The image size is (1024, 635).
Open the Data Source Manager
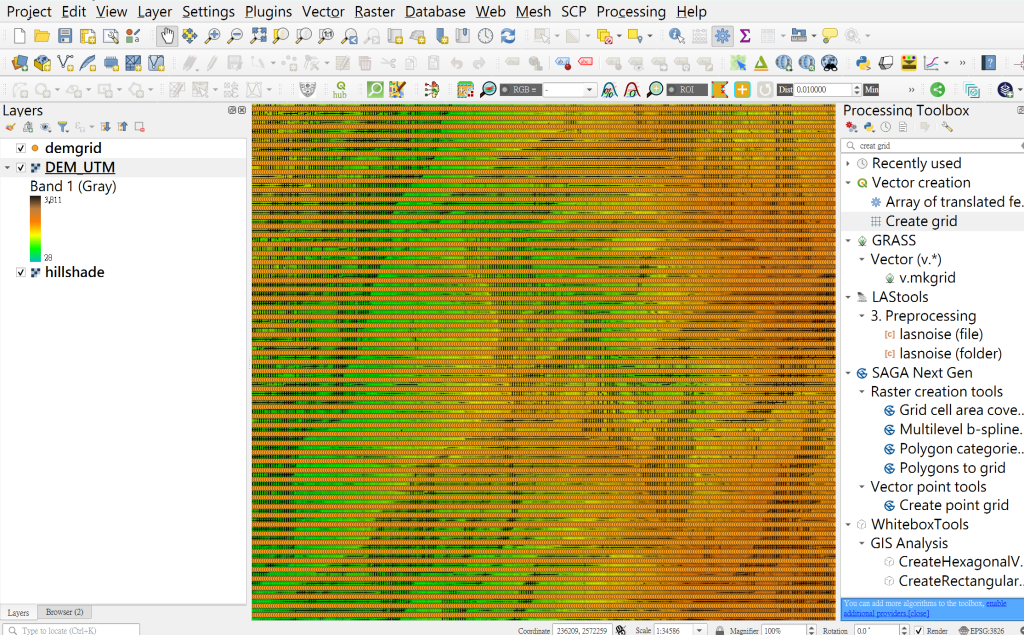(20, 63)
